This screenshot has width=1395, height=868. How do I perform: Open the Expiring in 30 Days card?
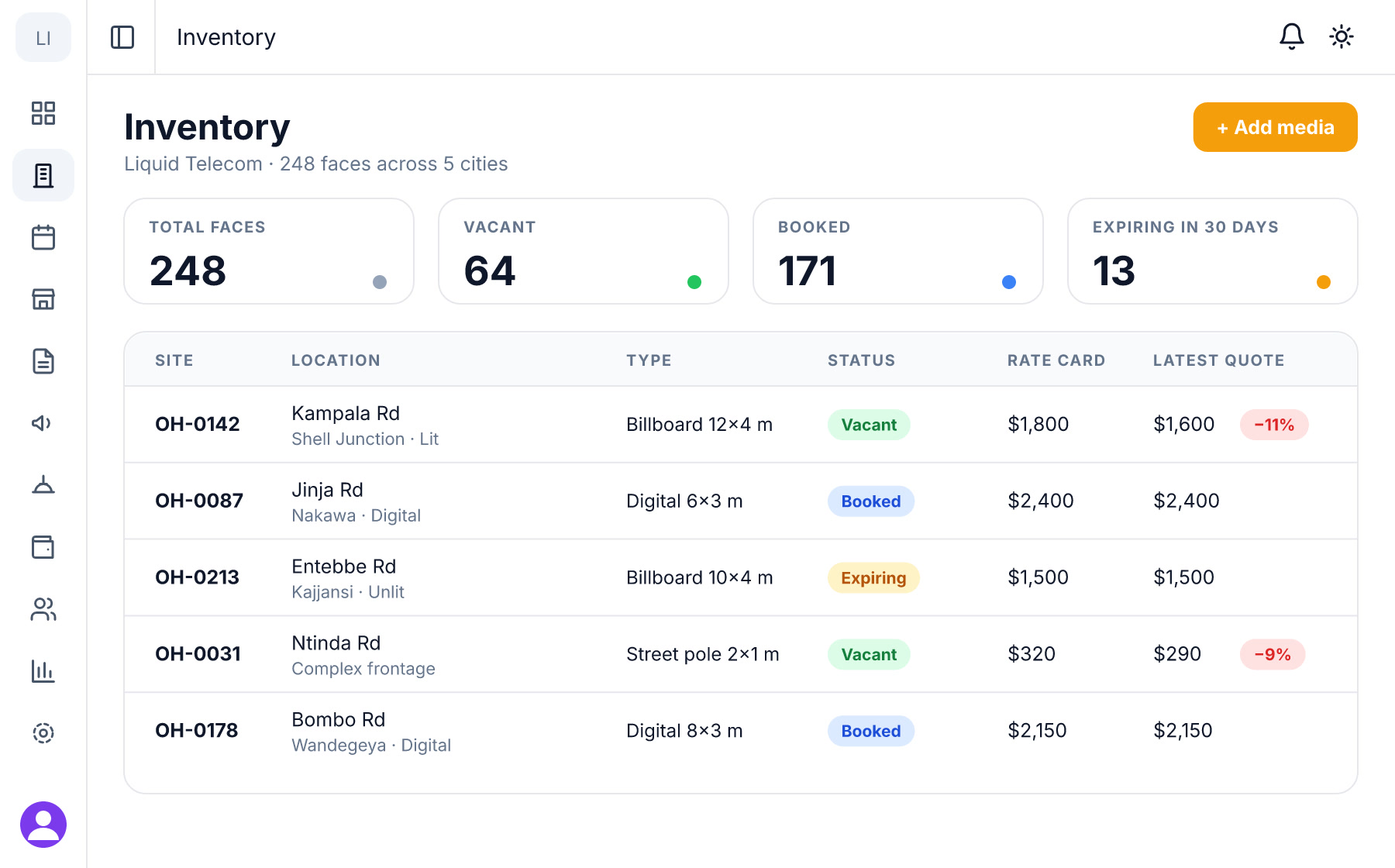pos(1213,251)
